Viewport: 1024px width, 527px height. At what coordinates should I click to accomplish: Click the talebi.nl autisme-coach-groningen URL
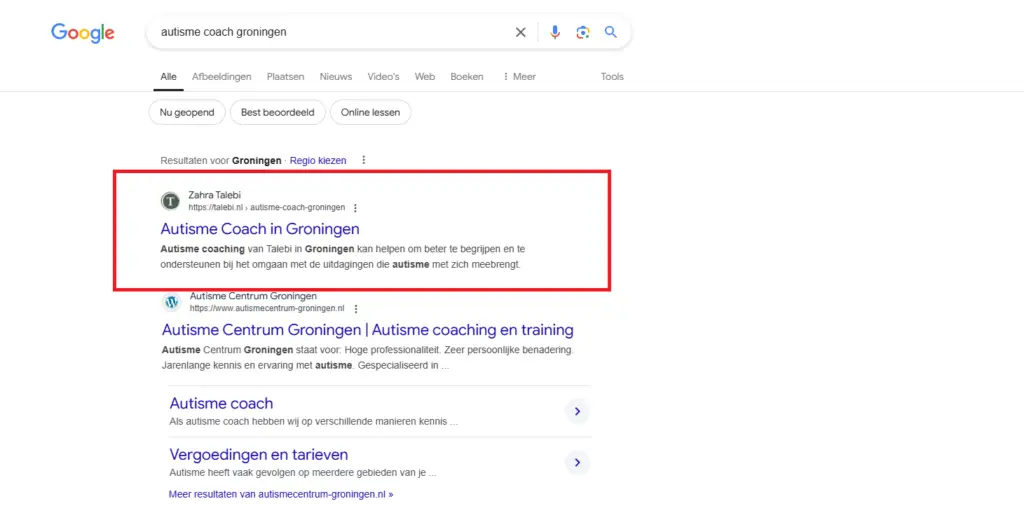[x=266, y=208]
